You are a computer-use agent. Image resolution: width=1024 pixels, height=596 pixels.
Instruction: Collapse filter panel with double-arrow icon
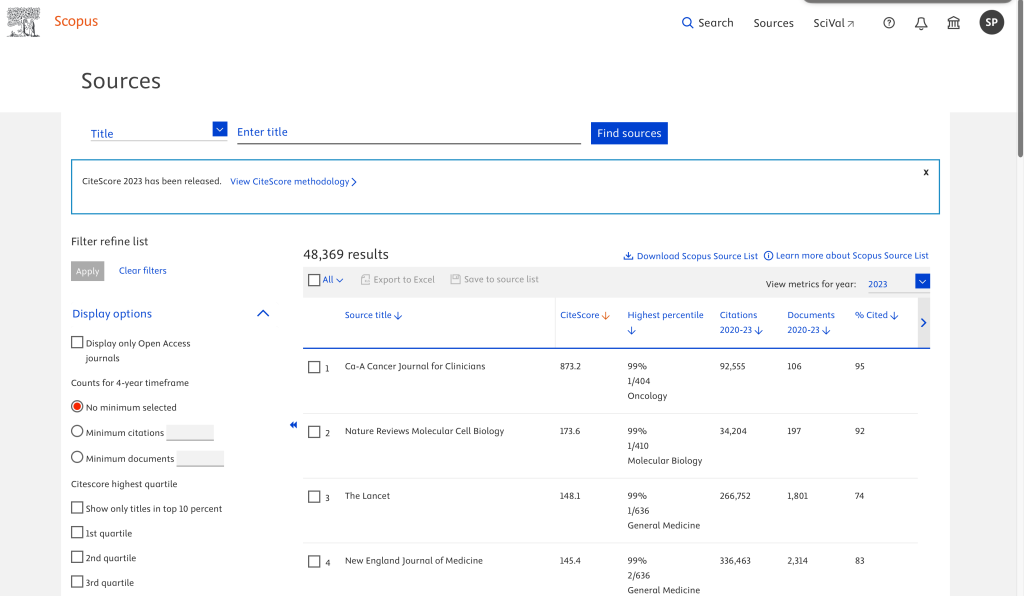(293, 425)
